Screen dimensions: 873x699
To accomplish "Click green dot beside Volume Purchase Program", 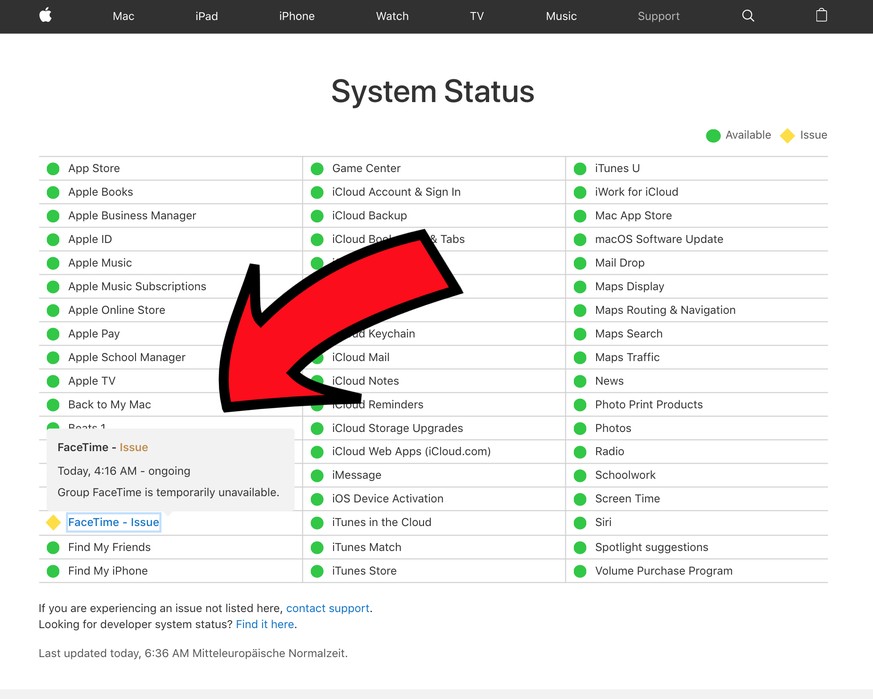I will pyautogui.click(x=580, y=571).
